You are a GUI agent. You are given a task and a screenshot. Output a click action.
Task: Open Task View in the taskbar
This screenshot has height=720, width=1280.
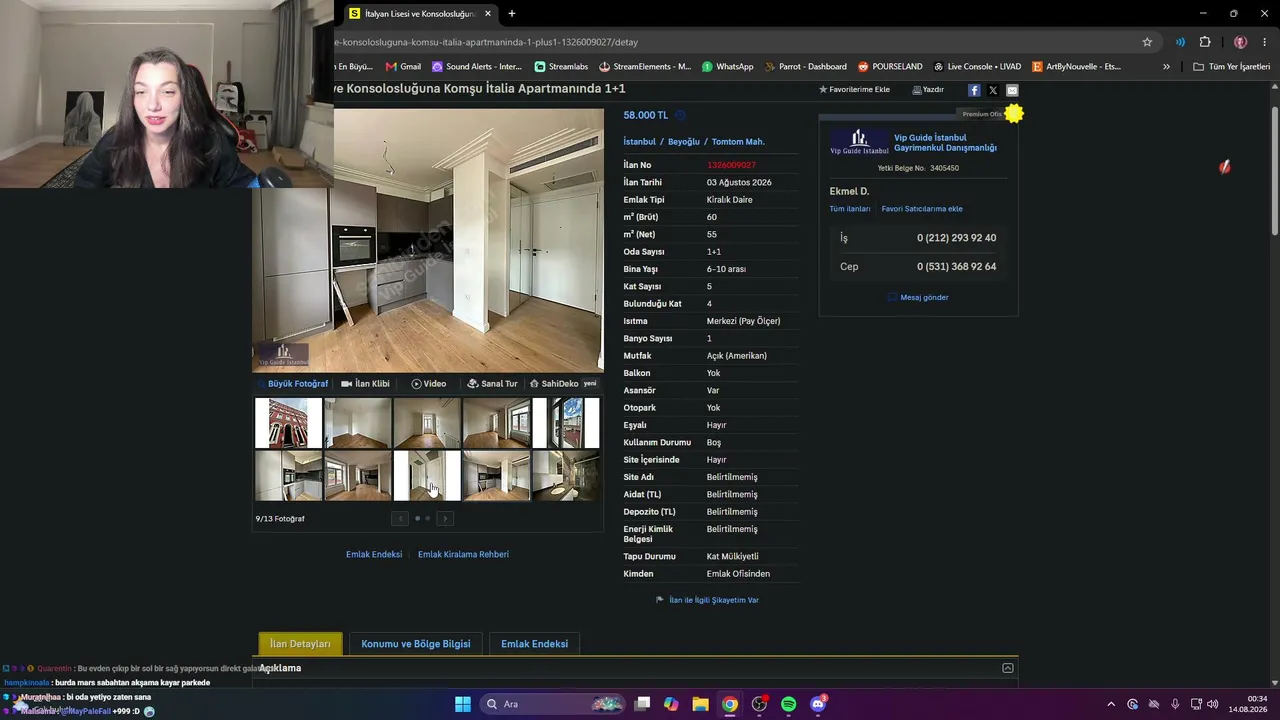(x=642, y=704)
